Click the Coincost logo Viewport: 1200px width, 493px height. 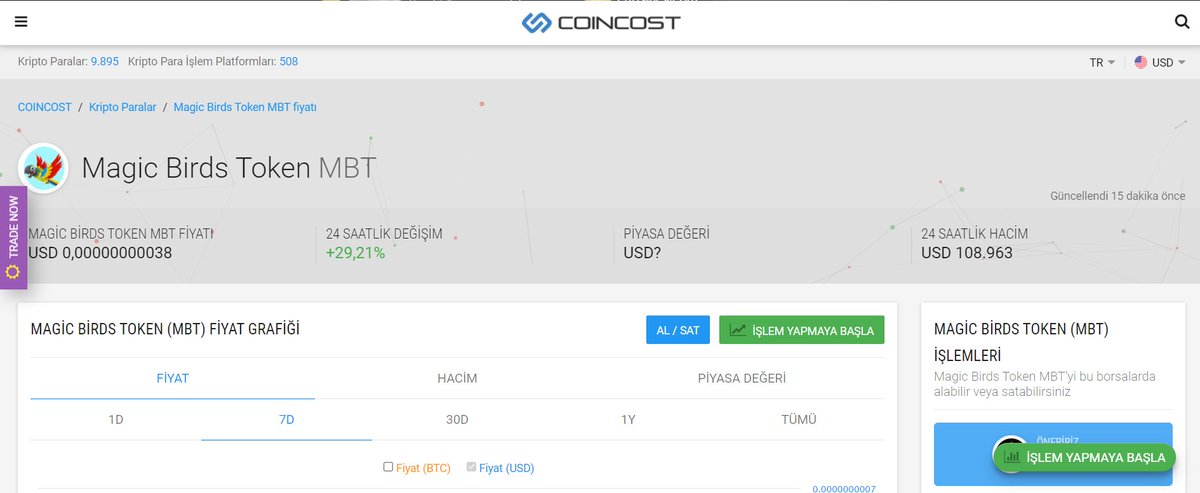600,22
